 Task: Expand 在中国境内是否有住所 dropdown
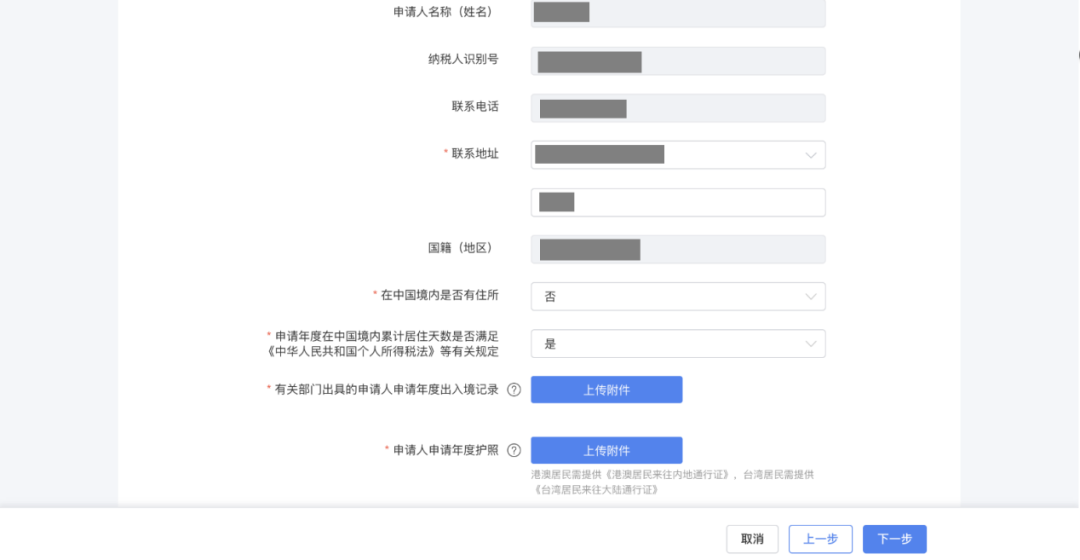click(677, 297)
